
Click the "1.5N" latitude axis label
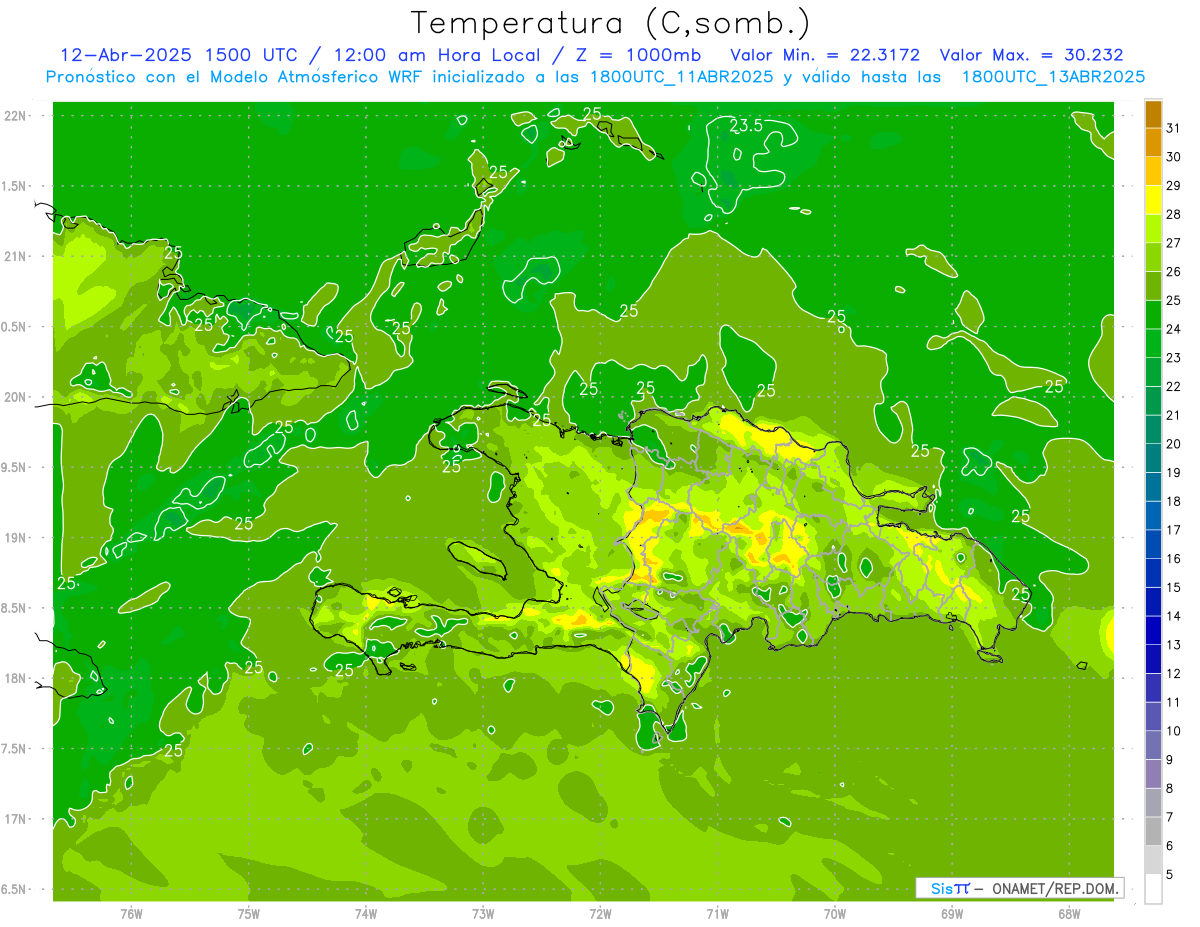point(14,186)
